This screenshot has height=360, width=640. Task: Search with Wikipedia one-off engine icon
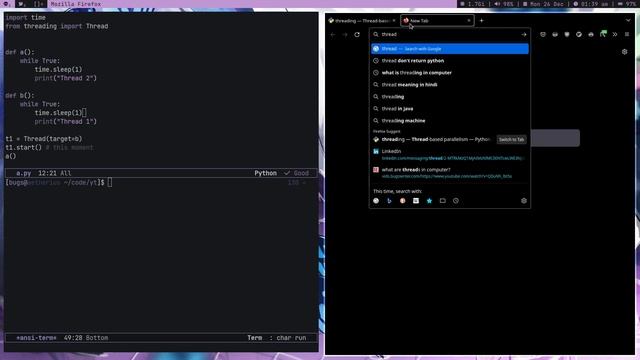(416, 201)
